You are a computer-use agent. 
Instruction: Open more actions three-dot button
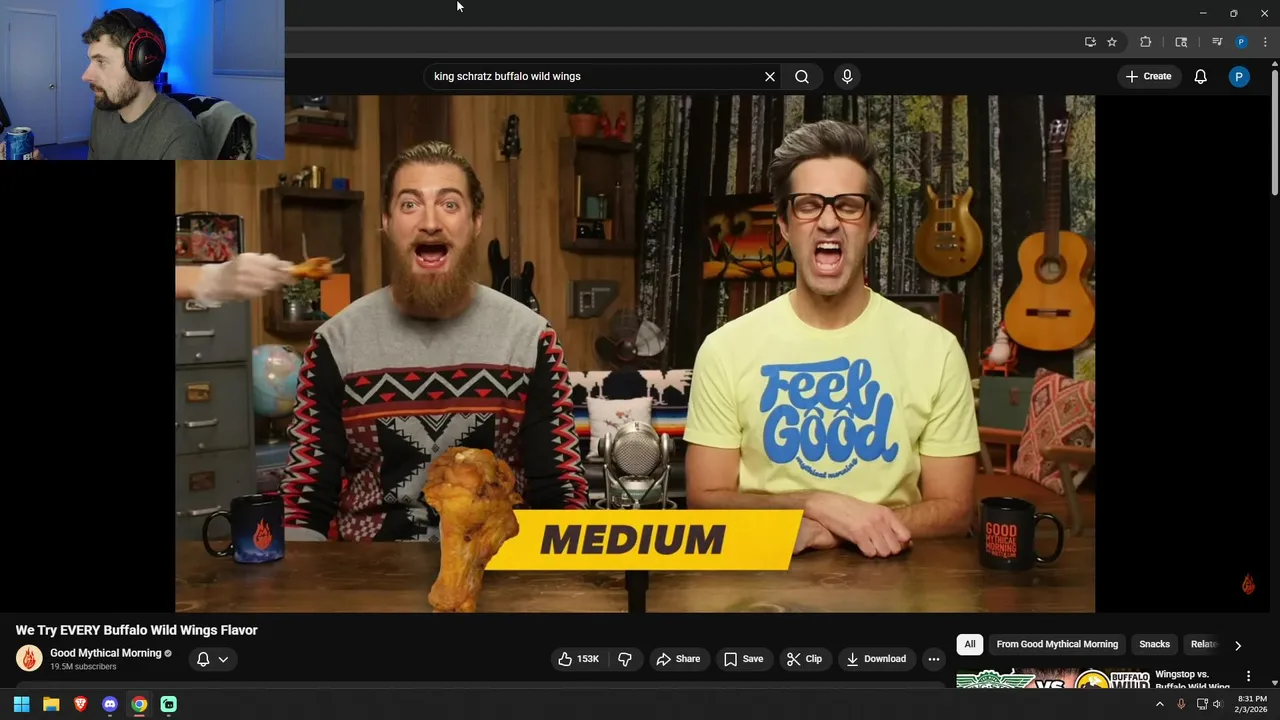coord(933,659)
